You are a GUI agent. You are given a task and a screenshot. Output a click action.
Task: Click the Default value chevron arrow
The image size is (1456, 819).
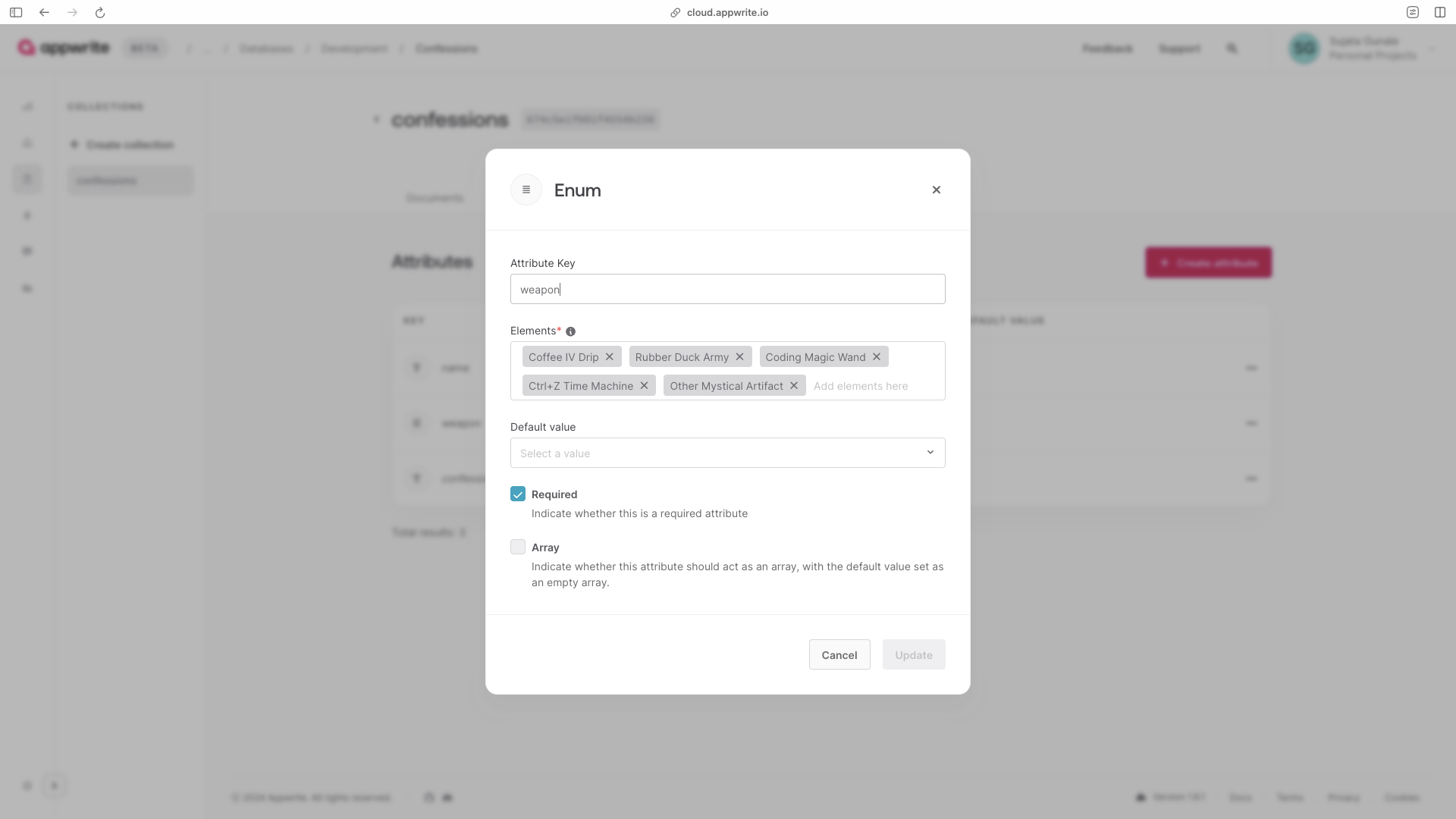(930, 453)
